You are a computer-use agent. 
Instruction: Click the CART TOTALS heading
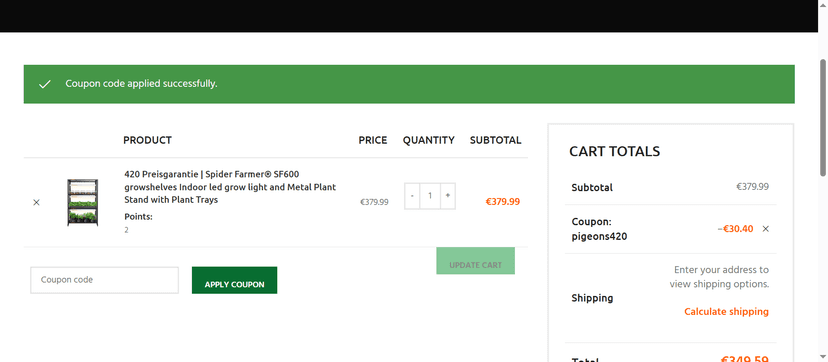(x=615, y=151)
